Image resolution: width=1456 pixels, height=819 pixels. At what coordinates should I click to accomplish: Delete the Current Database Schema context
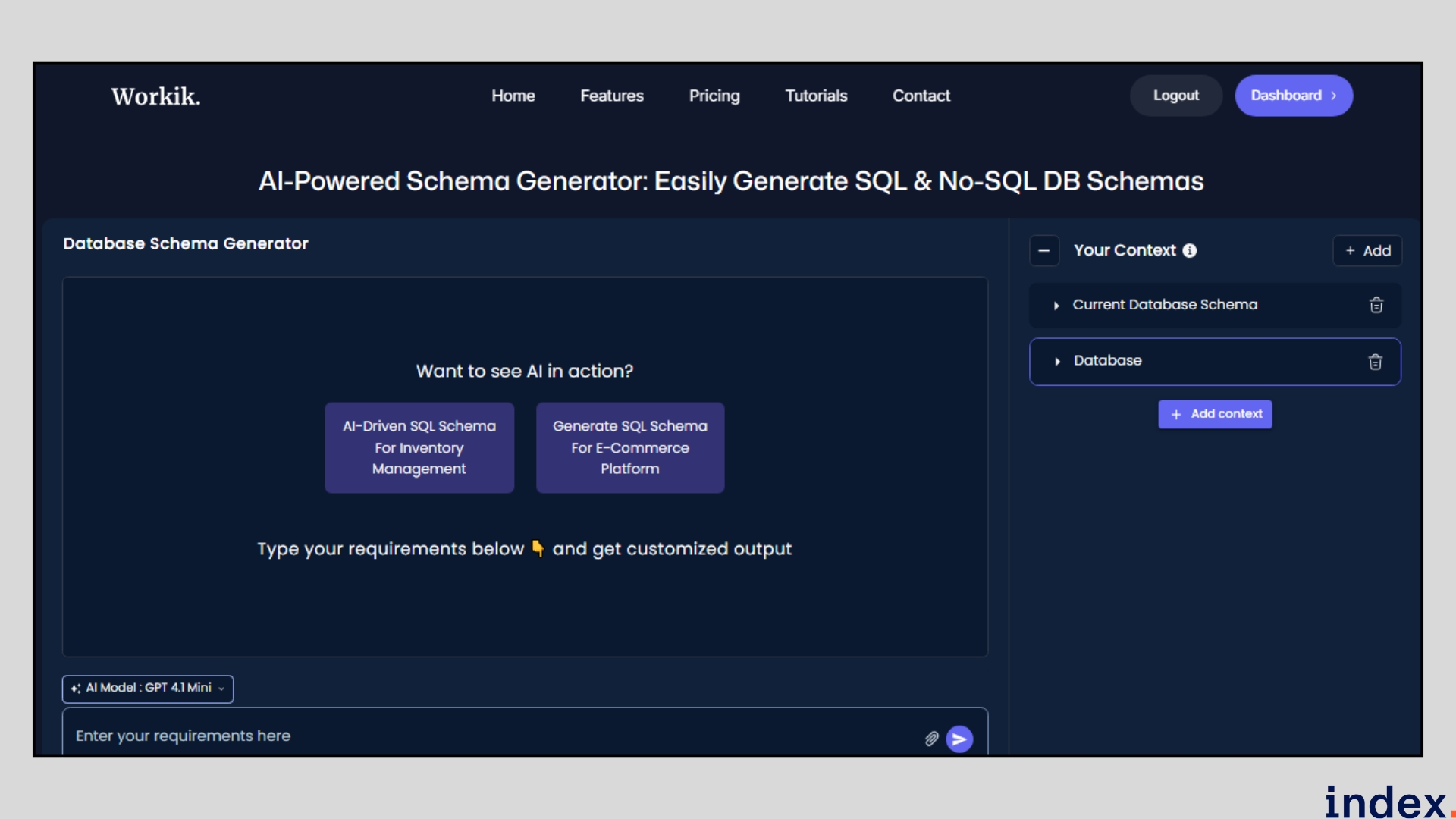click(x=1376, y=305)
